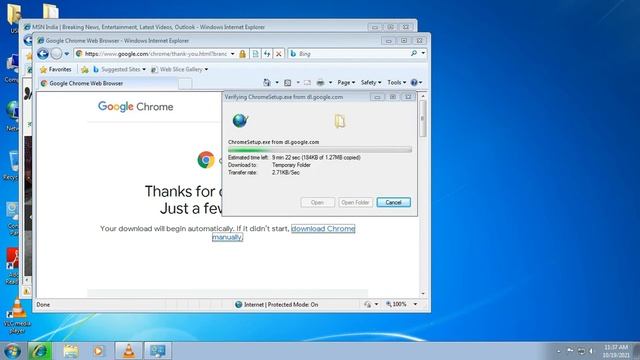Show hidden tray icons arrow
Screen dimensions: 640x360
558,351
